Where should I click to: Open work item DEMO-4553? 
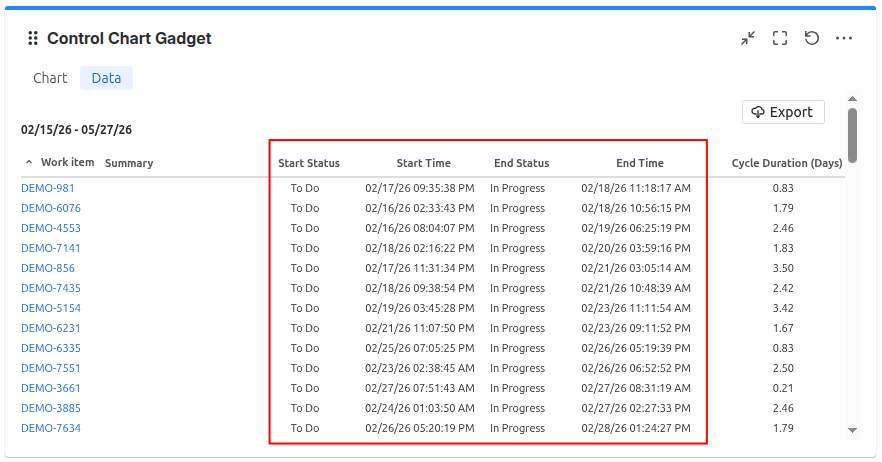[x=51, y=228]
